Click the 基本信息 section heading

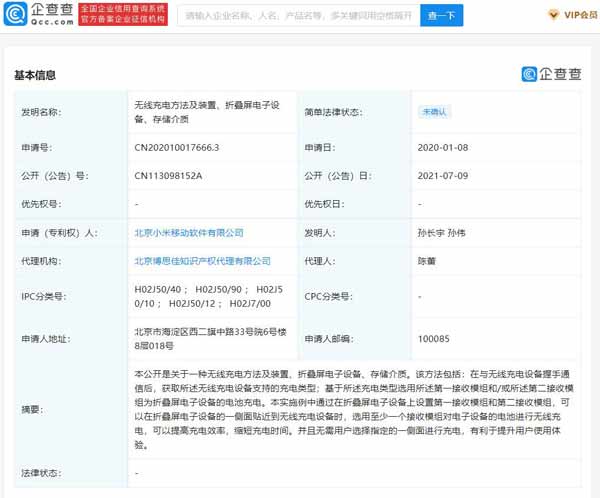click(35, 75)
